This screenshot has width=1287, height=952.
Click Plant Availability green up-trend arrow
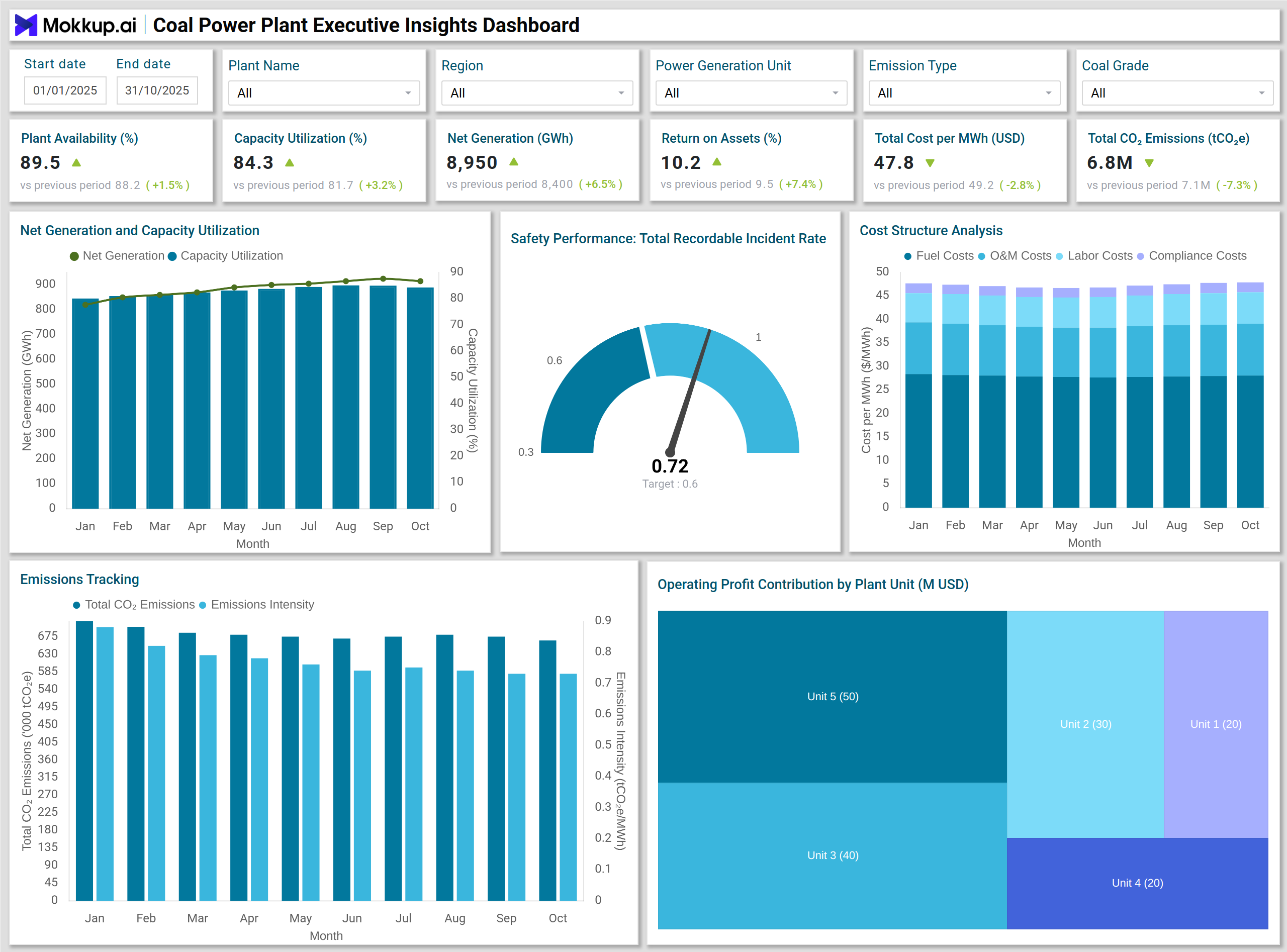(x=76, y=163)
